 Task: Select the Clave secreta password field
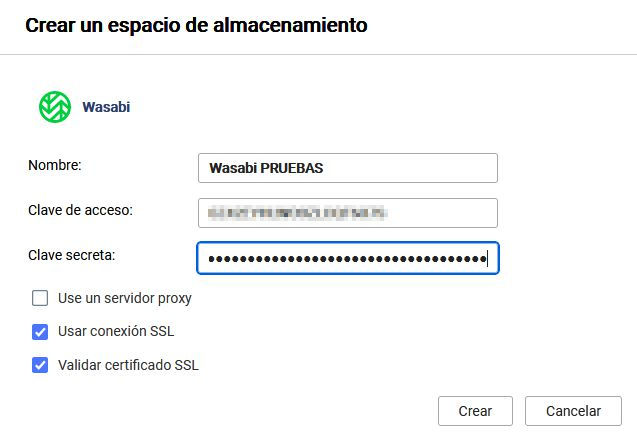coord(347,258)
